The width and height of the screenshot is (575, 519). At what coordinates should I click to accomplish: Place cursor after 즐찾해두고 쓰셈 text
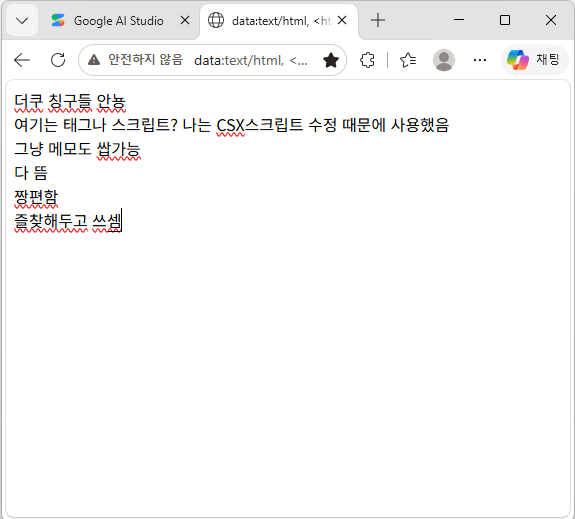tap(122, 221)
